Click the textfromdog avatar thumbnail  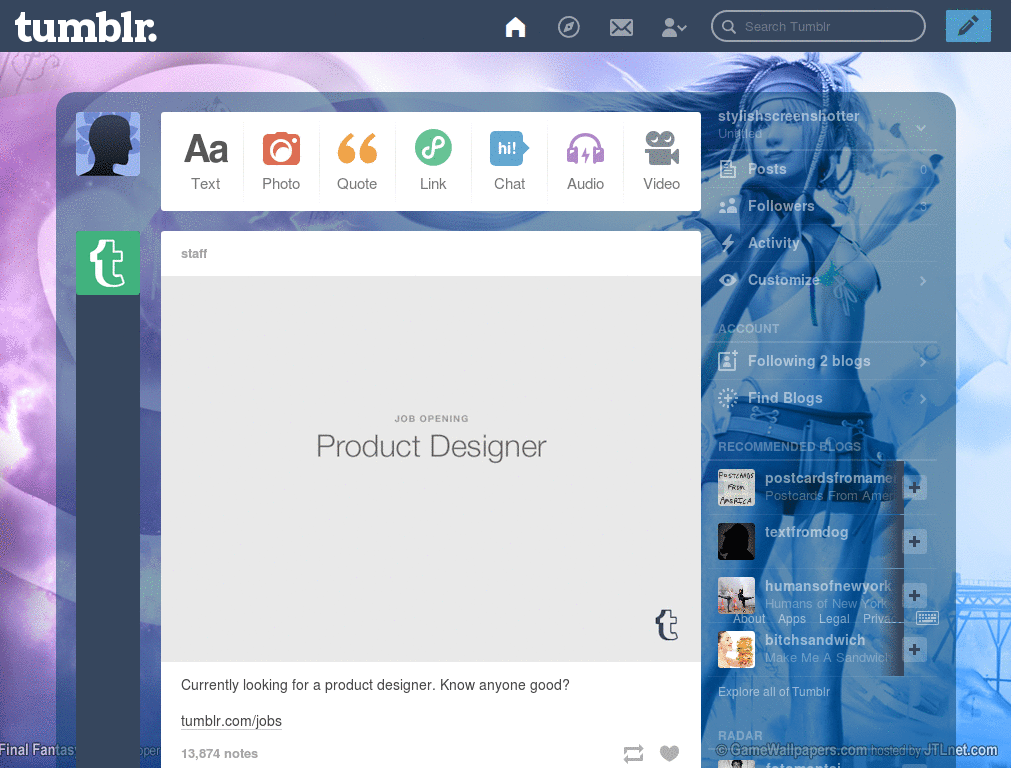pyautogui.click(x=736, y=541)
